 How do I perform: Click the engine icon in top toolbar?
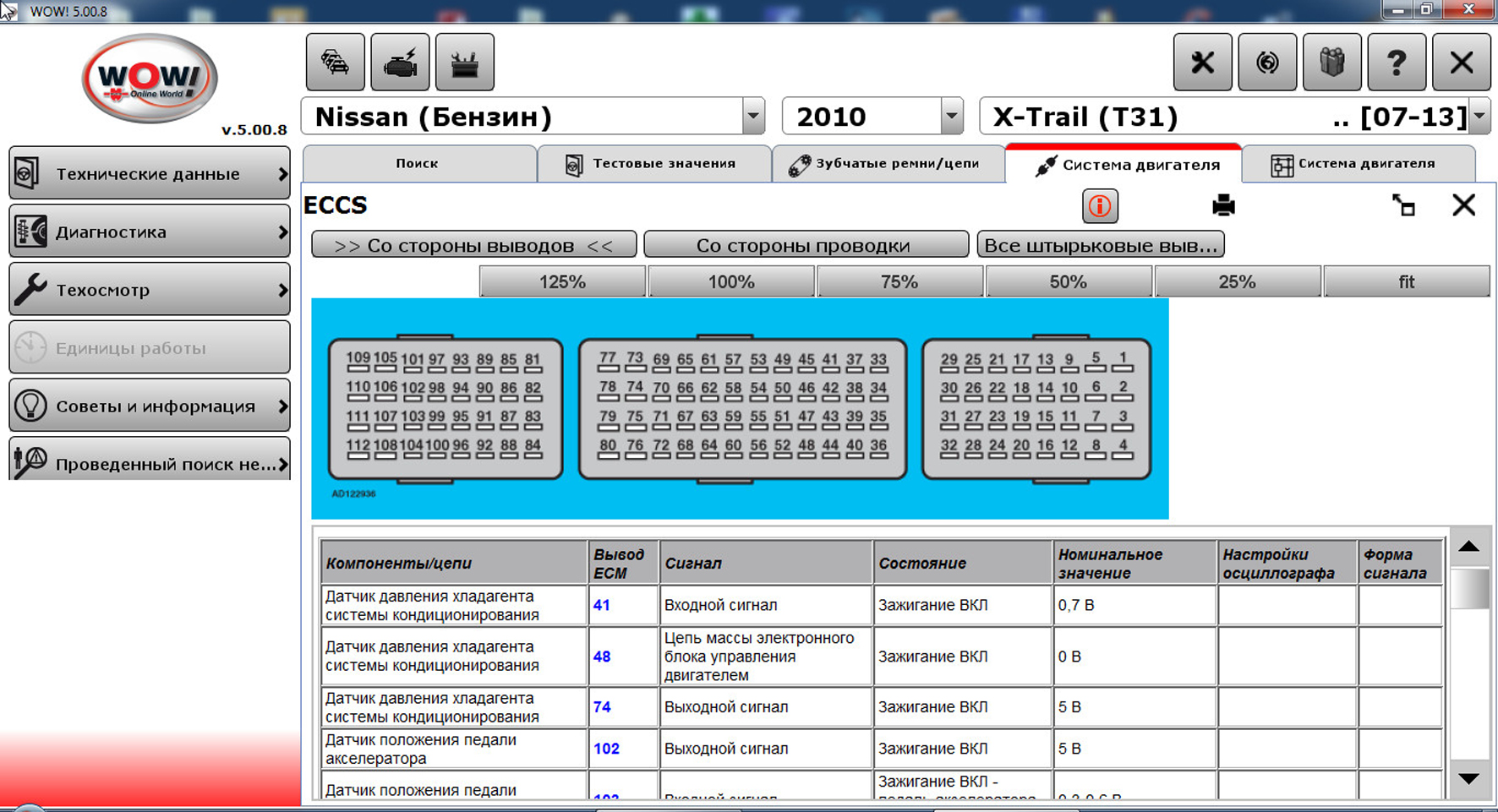tap(400, 63)
